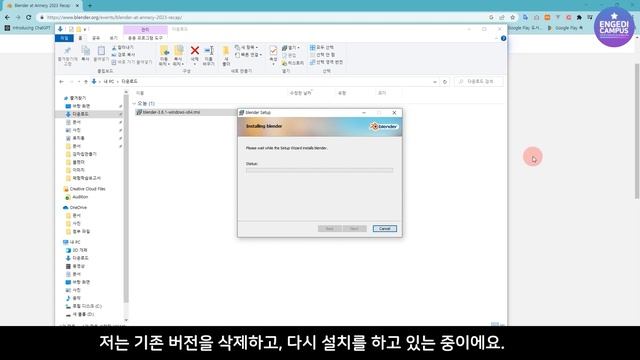Screen dimensions: 640x360
Task: Sort files by the 이름 column header
Action: coord(140,93)
